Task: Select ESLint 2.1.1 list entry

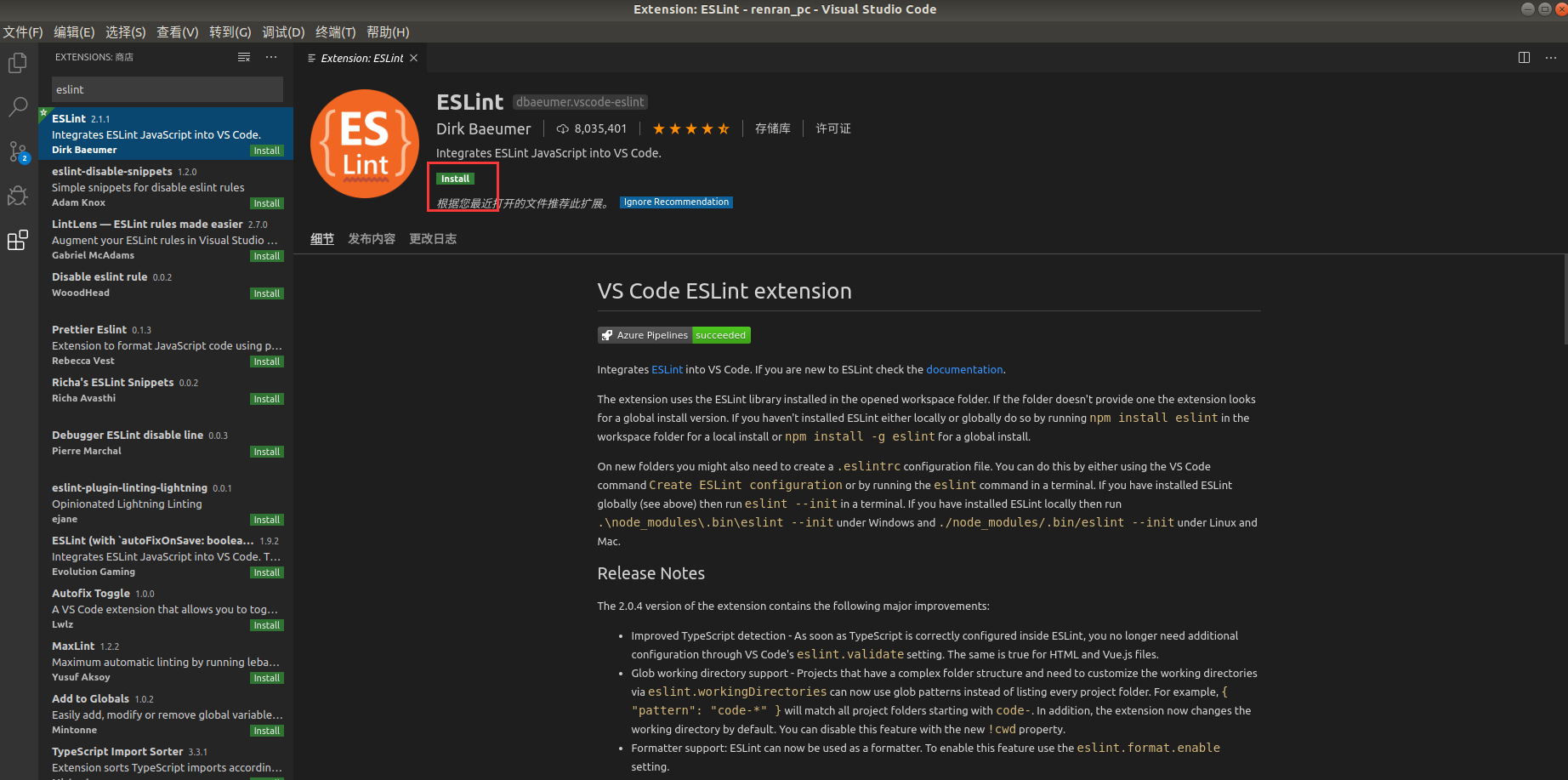Action: pyautogui.click(x=166, y=134)
